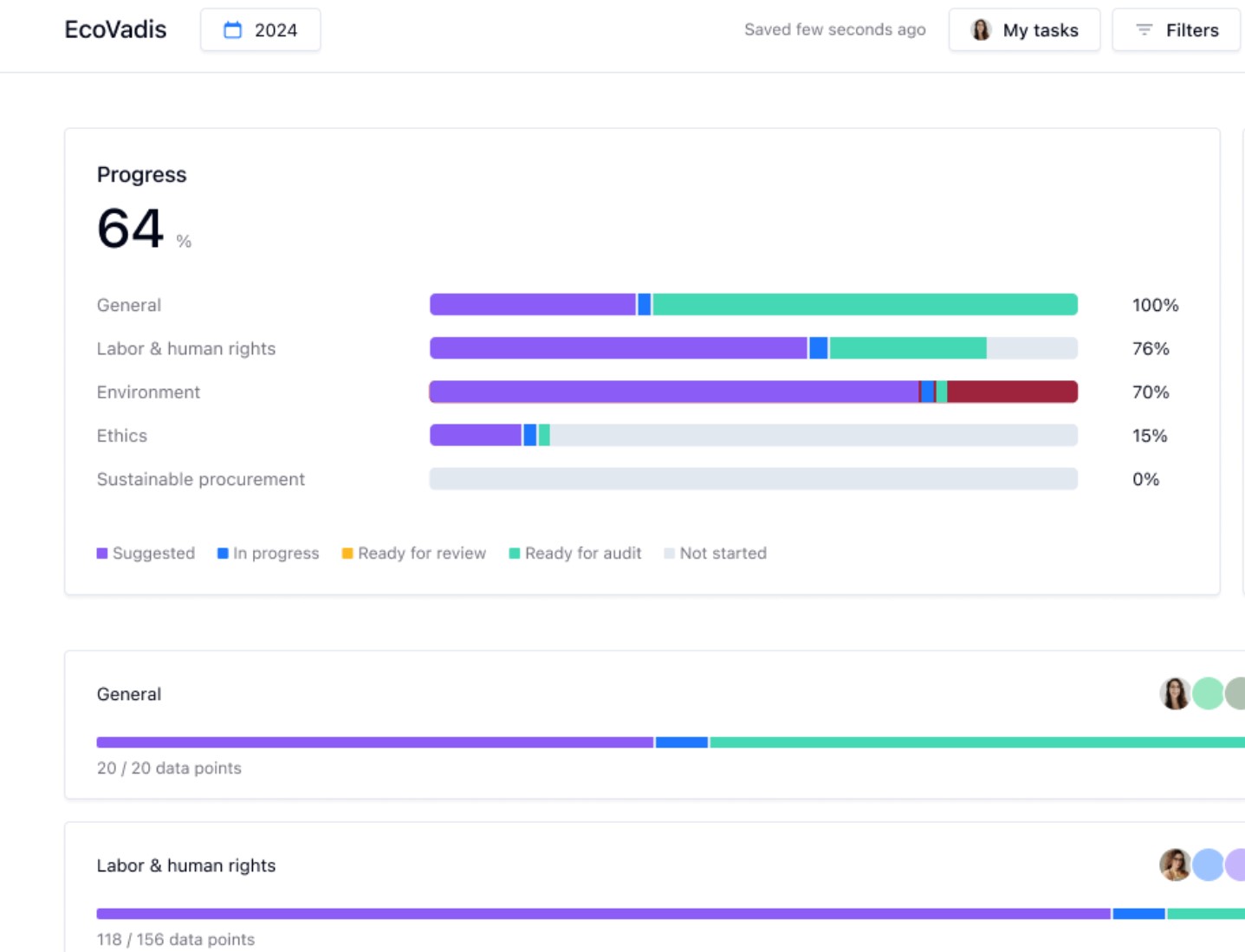Open the Filters panel
This screenshot has width=1245, height=952.
(1176, 30)
